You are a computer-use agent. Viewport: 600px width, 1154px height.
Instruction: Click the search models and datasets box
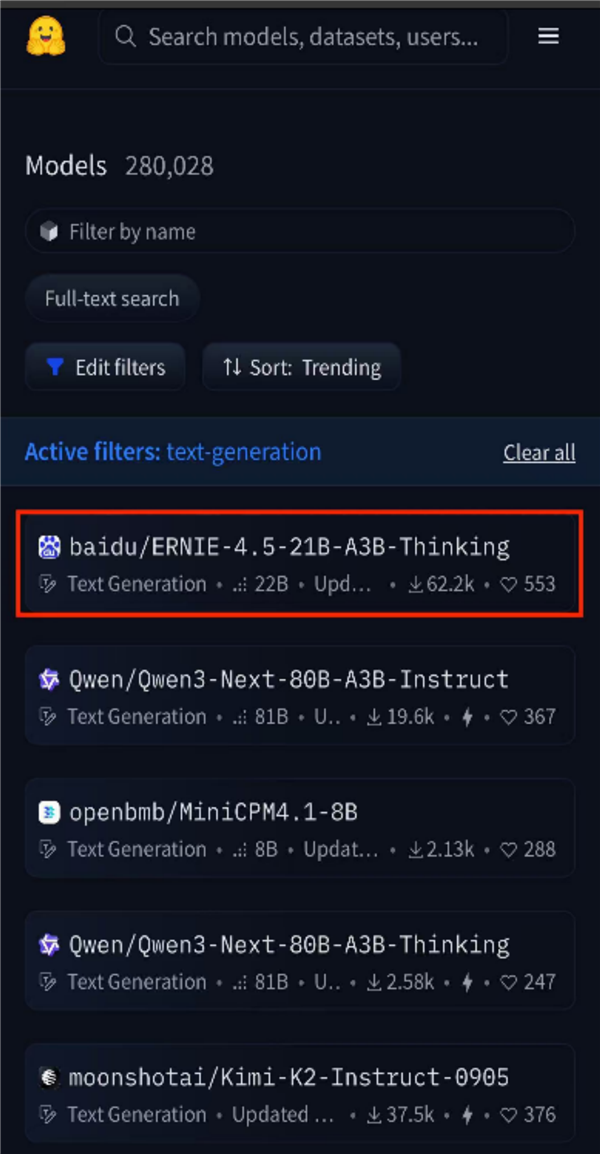310,37
